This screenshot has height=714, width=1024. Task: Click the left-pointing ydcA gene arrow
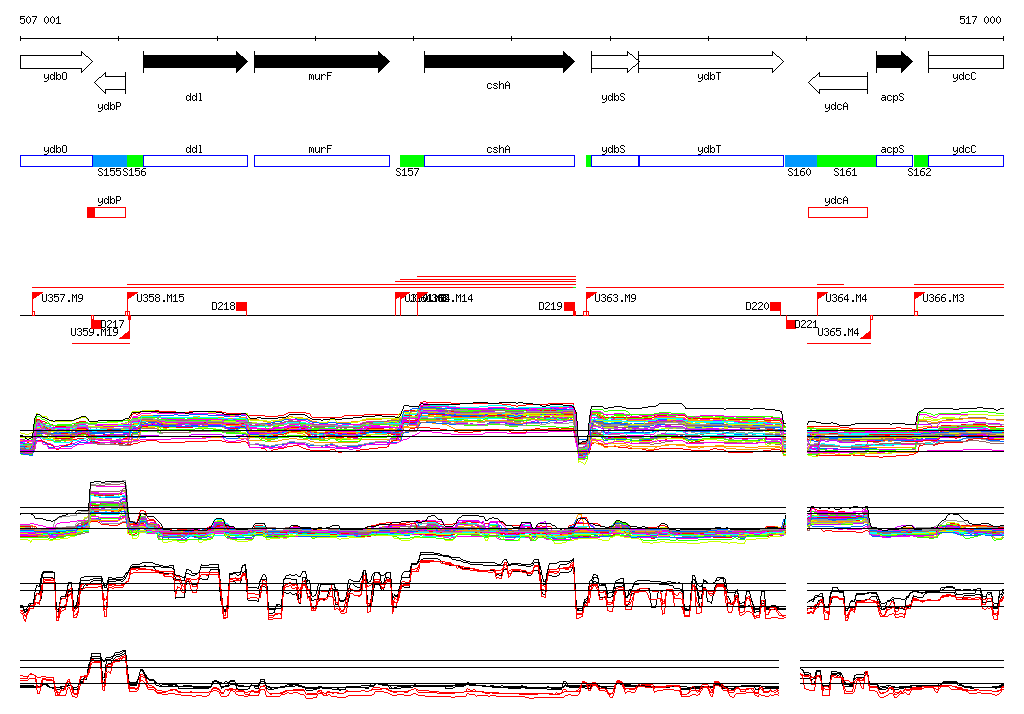pyautogui.click(x=837, y=82)
